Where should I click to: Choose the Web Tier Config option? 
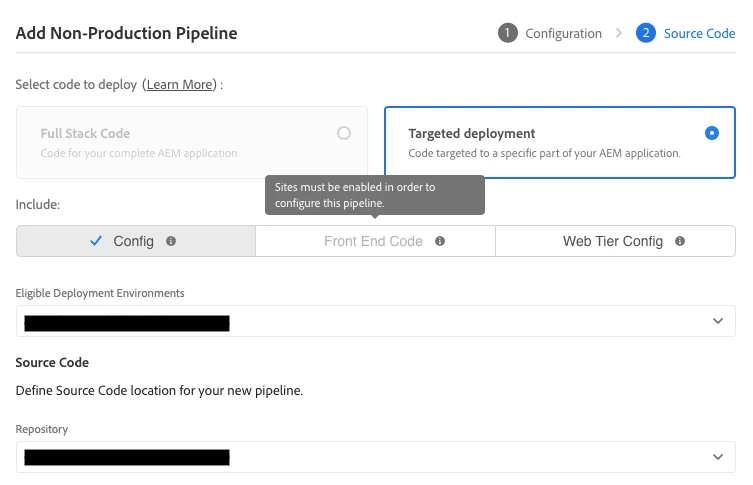(x=613, y=241)
